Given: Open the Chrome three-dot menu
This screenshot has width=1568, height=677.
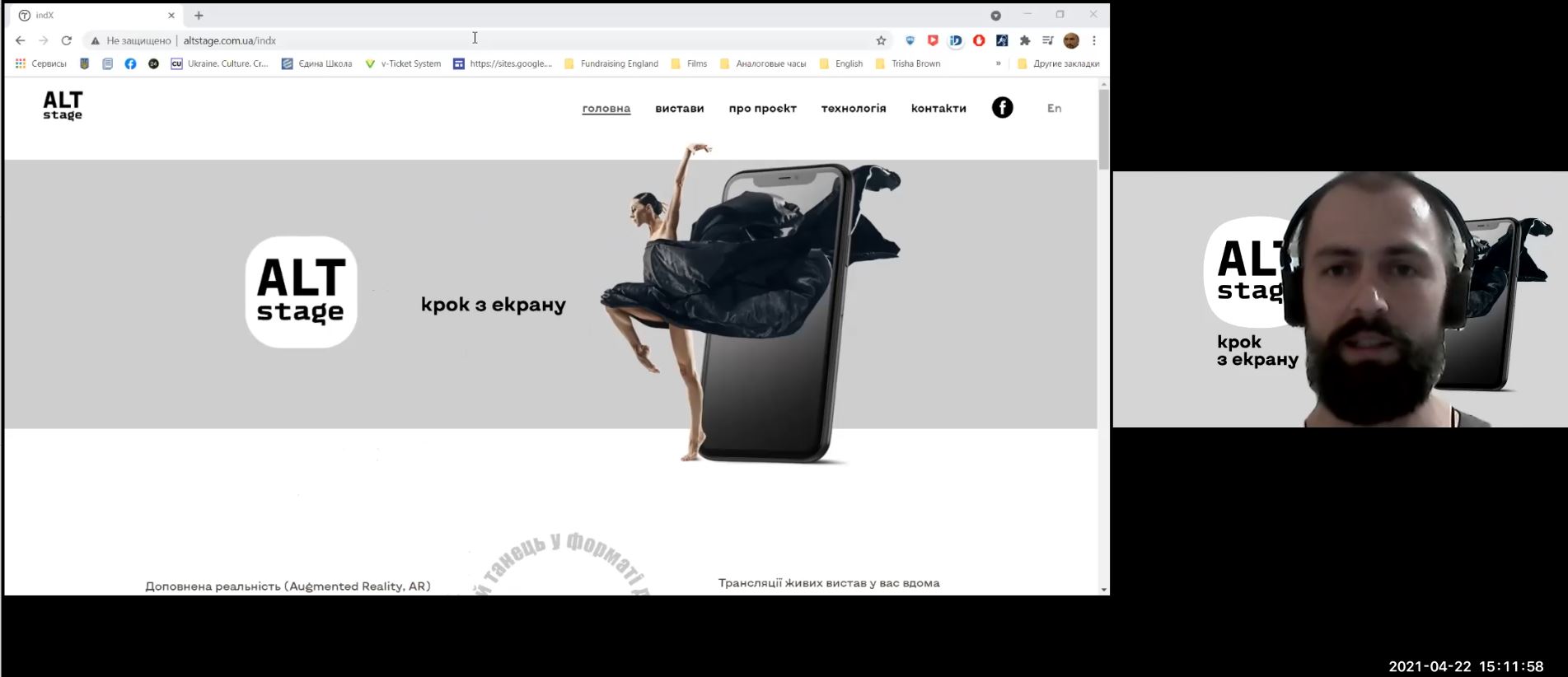Looking at the screenshot, I should click(1094, 40).
